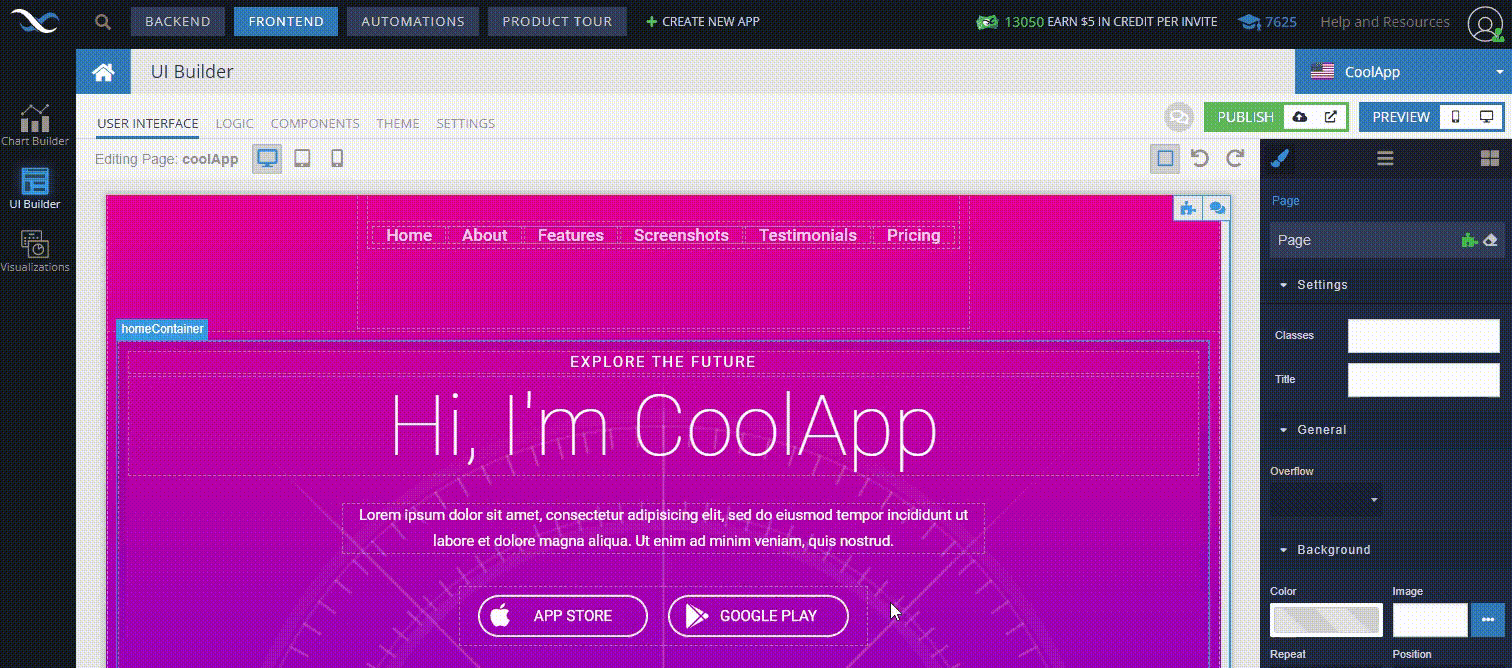Select the Hi, I'm CoolApp heading

coord(663,427)
